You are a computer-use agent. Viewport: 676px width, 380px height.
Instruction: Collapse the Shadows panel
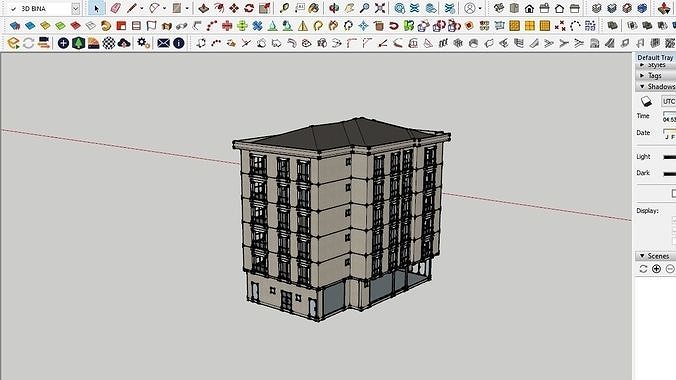click(x=655, y=87)
